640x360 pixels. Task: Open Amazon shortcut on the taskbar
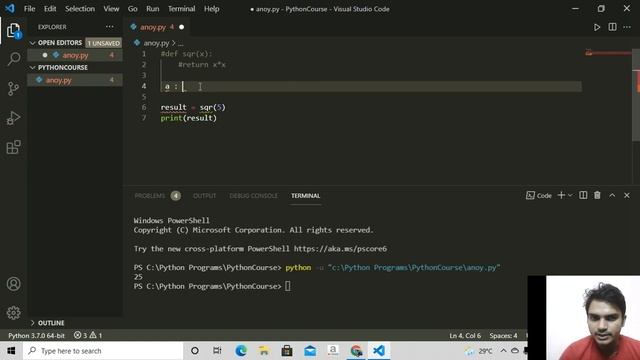point(333,351)
